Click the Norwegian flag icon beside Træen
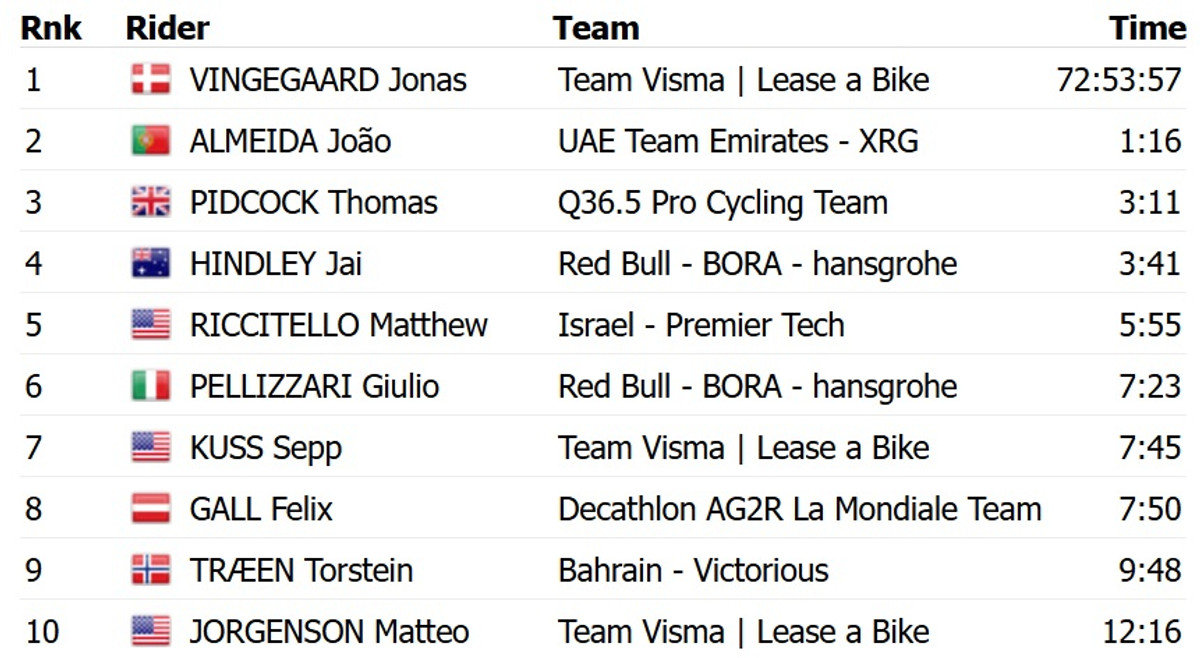This screenshot has height=658, width=1200. coord(151,570)
